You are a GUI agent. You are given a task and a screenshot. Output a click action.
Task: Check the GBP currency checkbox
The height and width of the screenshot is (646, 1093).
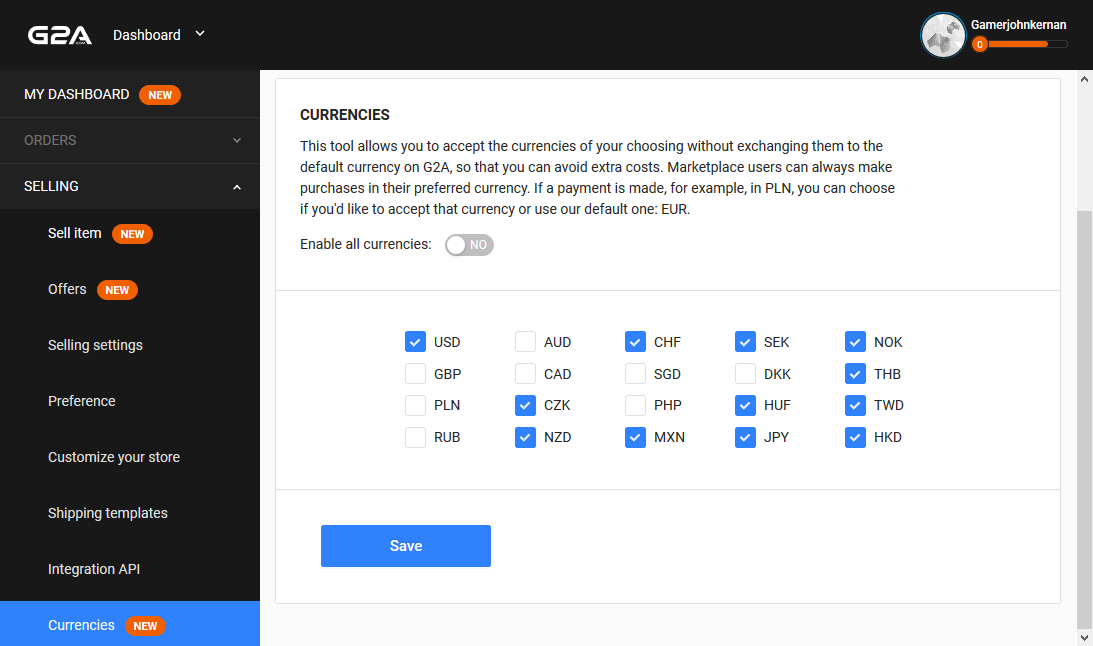click(x=415, y=374)
